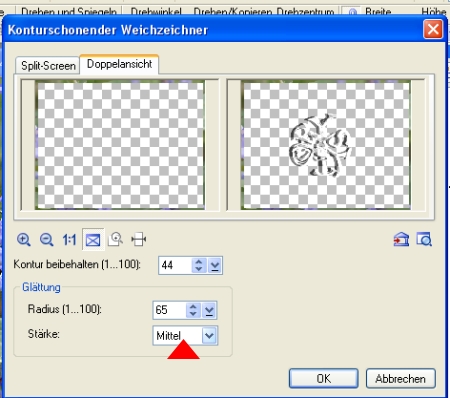Click the zoom in magnifier icon
This screenshot has height=398, width=450.
pos(24,240)
